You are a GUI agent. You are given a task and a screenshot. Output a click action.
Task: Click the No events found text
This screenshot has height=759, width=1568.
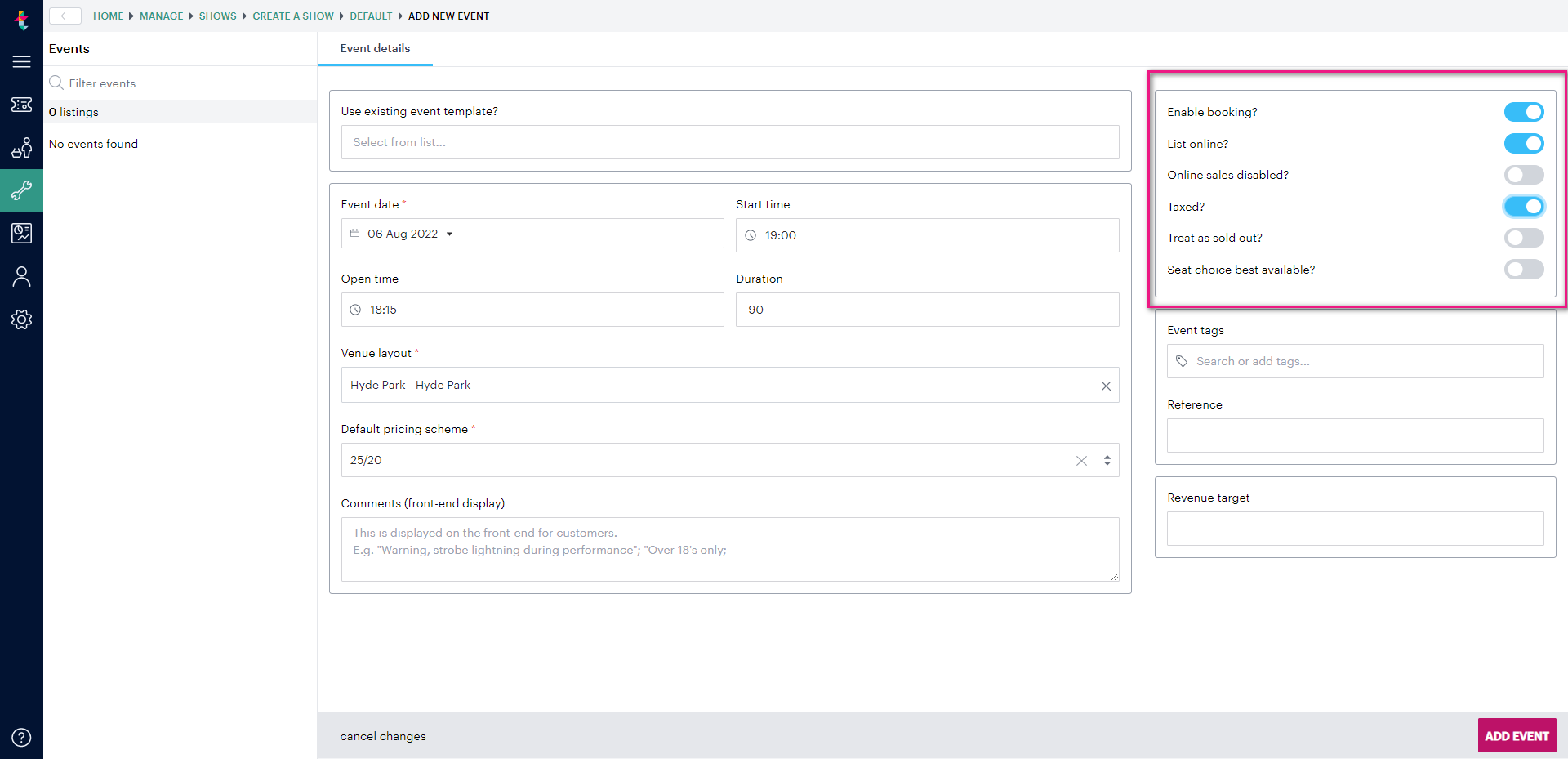(x=93, y=144)
